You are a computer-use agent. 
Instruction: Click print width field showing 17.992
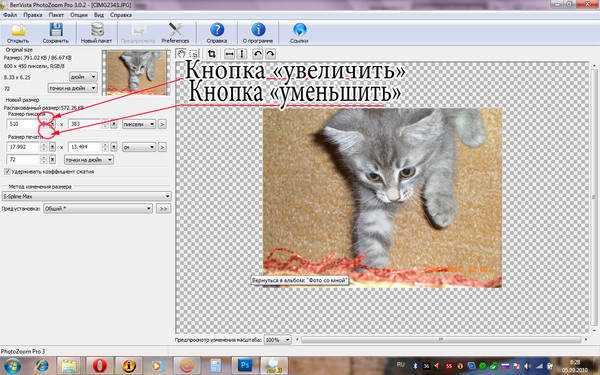pos(23,147)
